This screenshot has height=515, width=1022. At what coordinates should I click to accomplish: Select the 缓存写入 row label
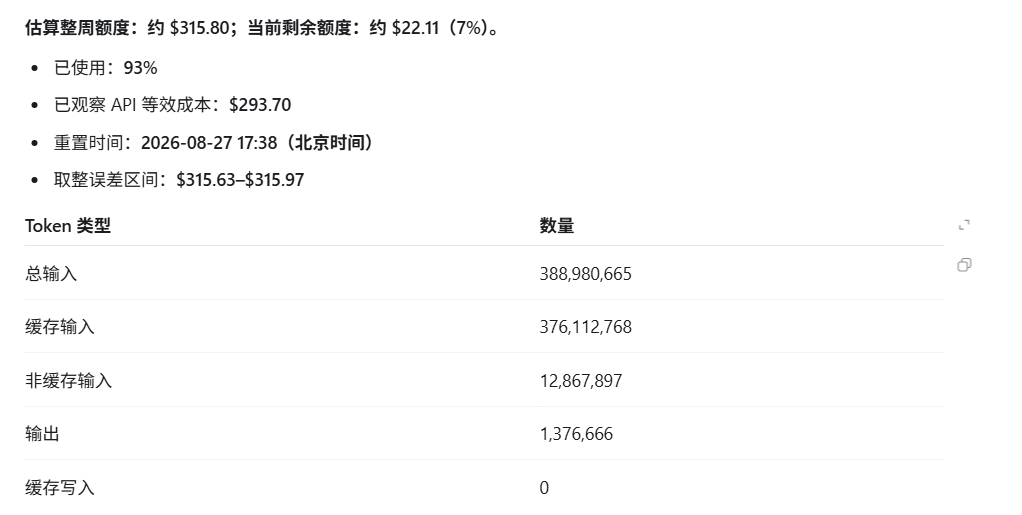pyautogui.click(x=60, y=487)
